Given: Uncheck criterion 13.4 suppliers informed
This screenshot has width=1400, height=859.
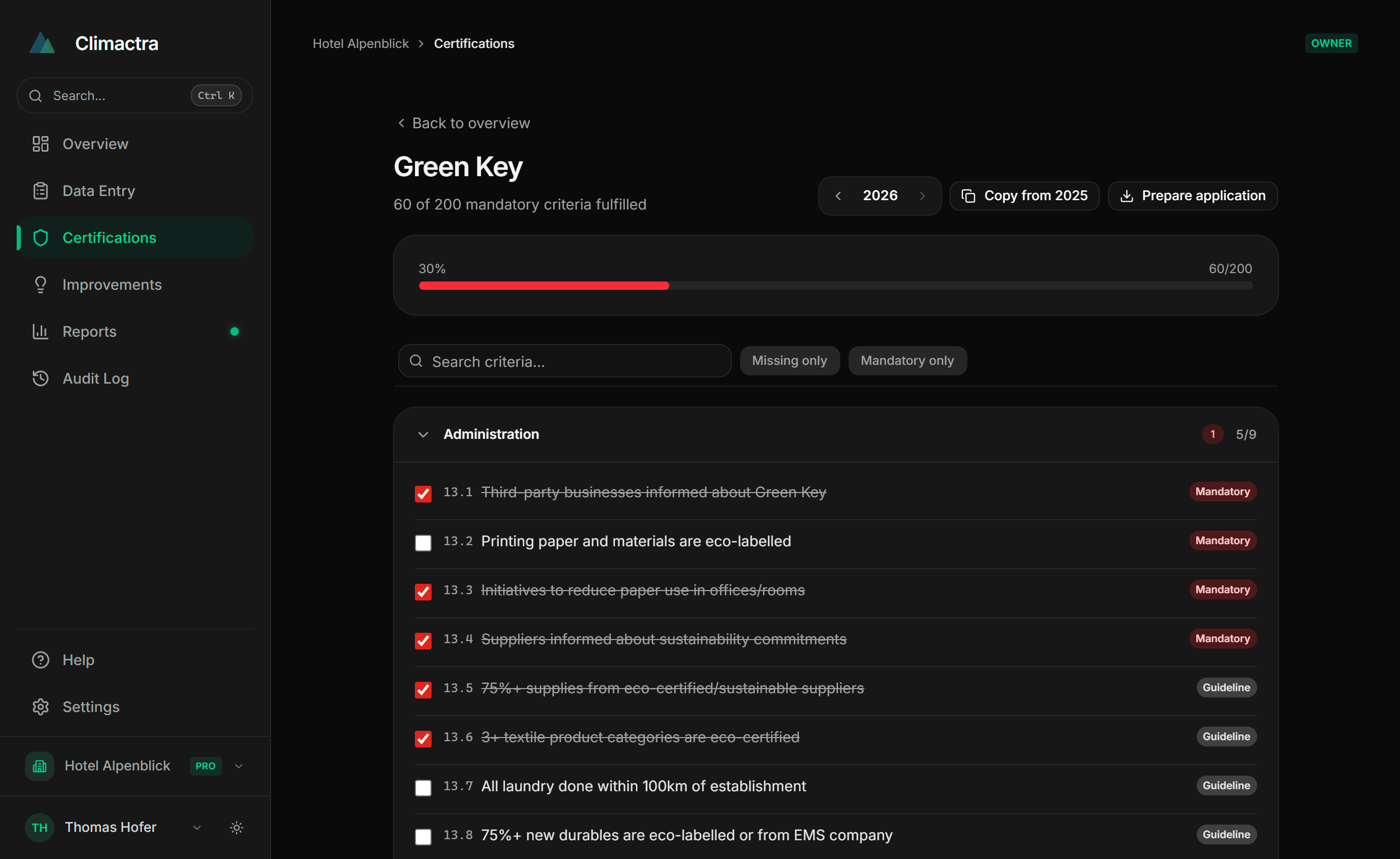Looking at the screenshot, I should point(423,640).
